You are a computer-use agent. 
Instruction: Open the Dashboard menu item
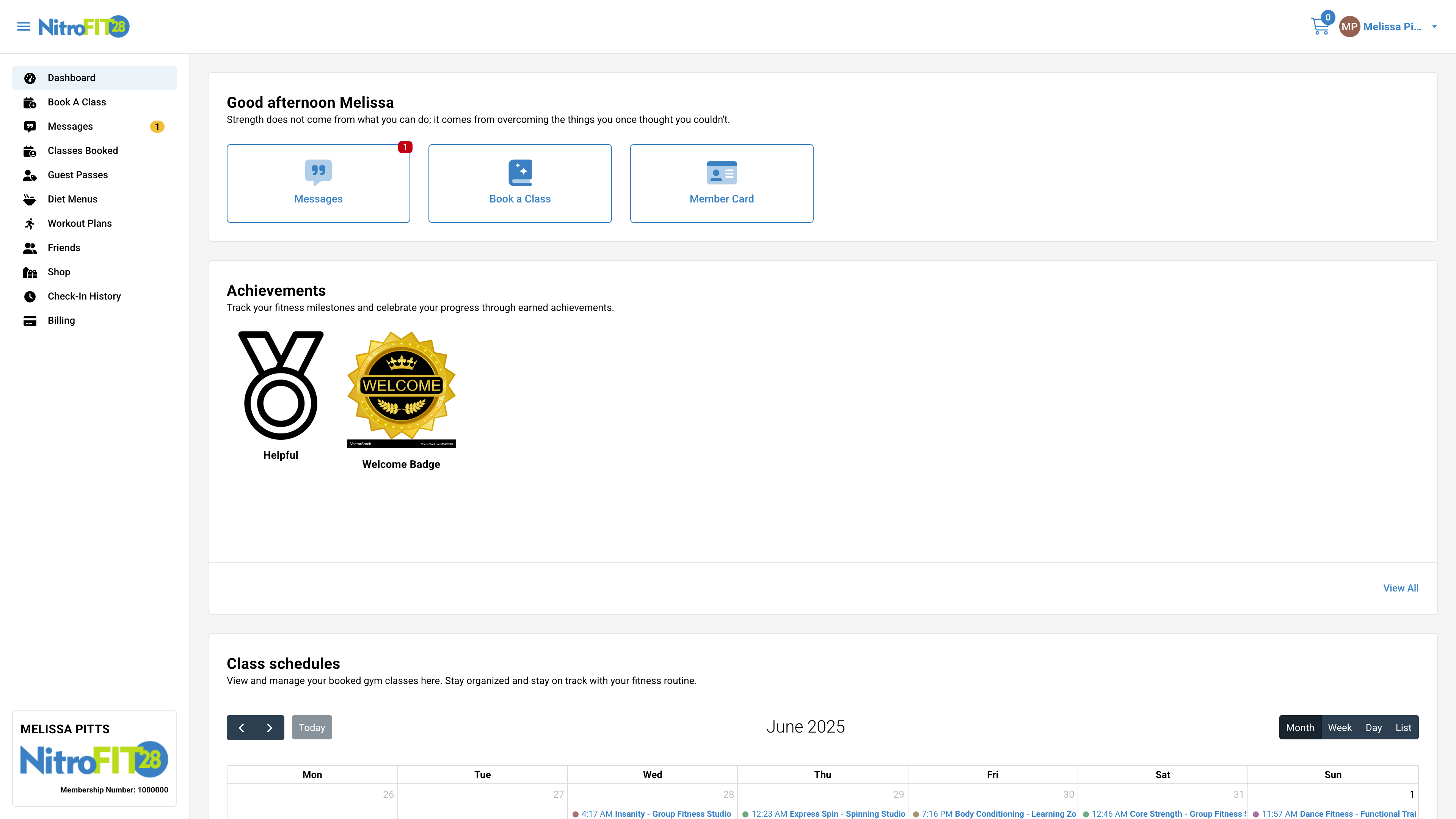(x=71, y=77)
